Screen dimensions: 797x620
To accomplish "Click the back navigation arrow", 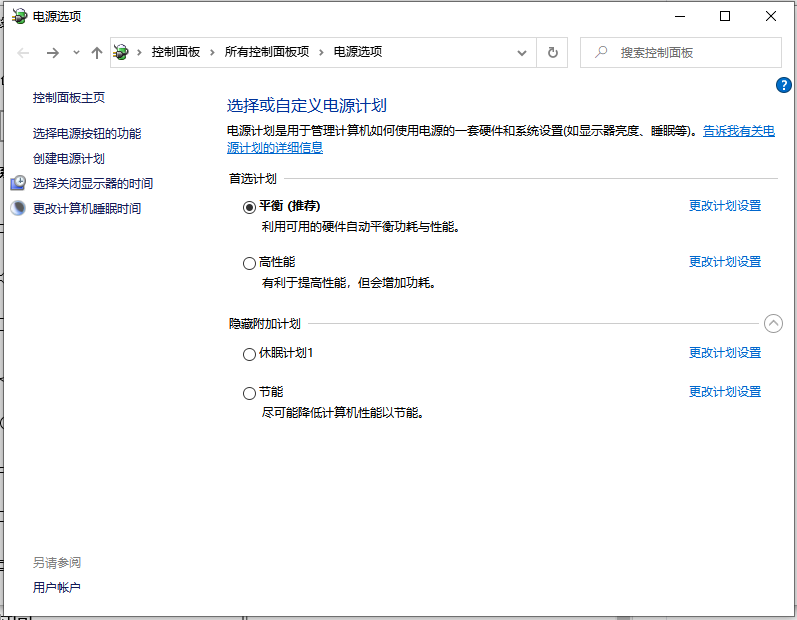I will (x=24, y=53).
